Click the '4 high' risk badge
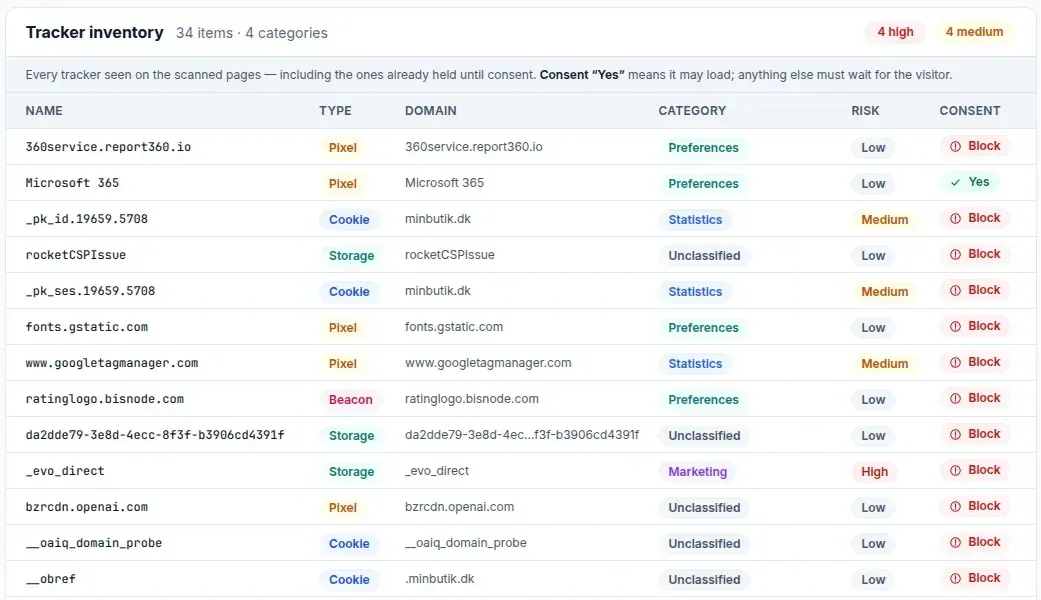1041x600 pixels. (895, 32)
